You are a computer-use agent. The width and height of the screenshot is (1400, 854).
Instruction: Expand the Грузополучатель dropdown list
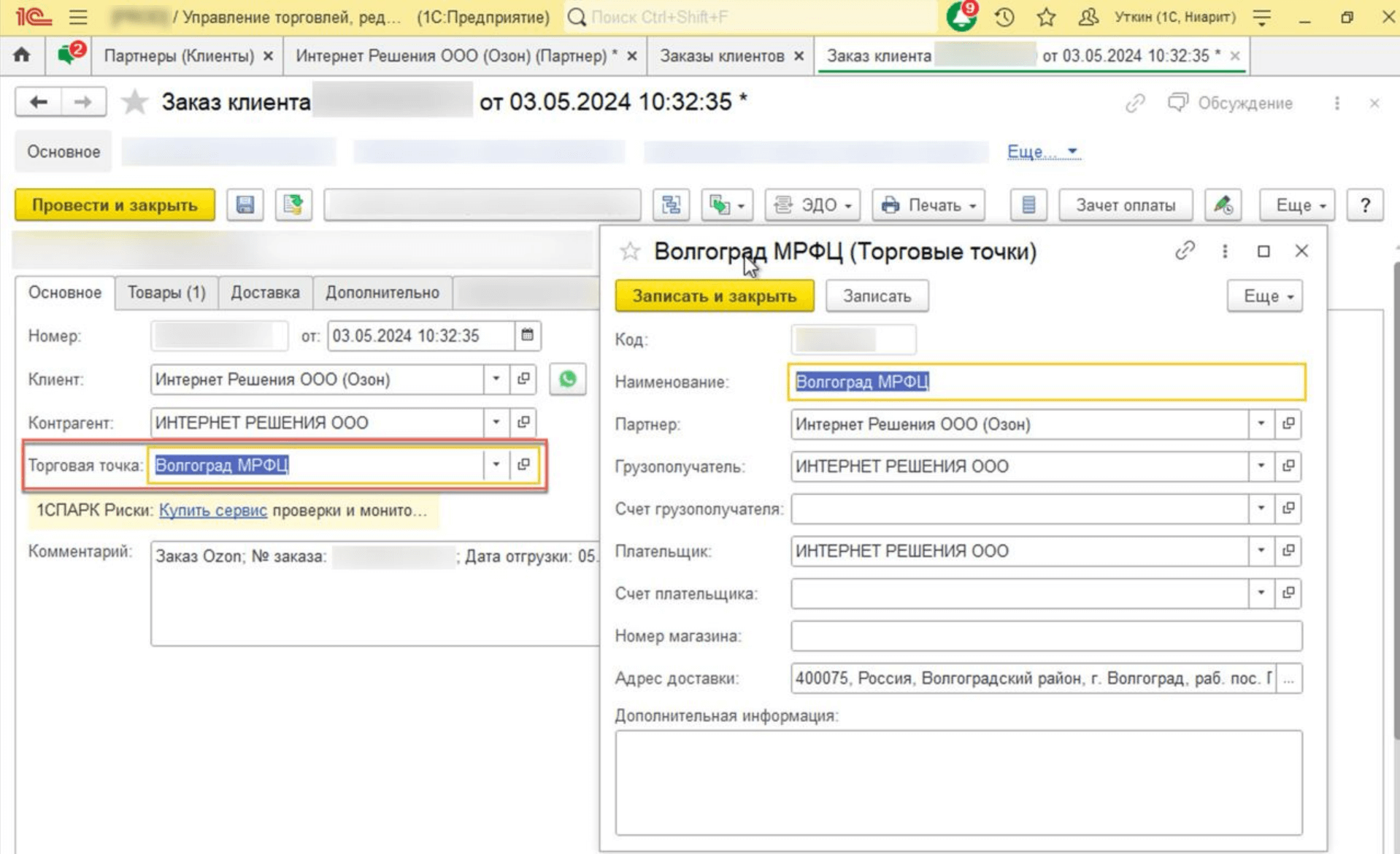1260,466
